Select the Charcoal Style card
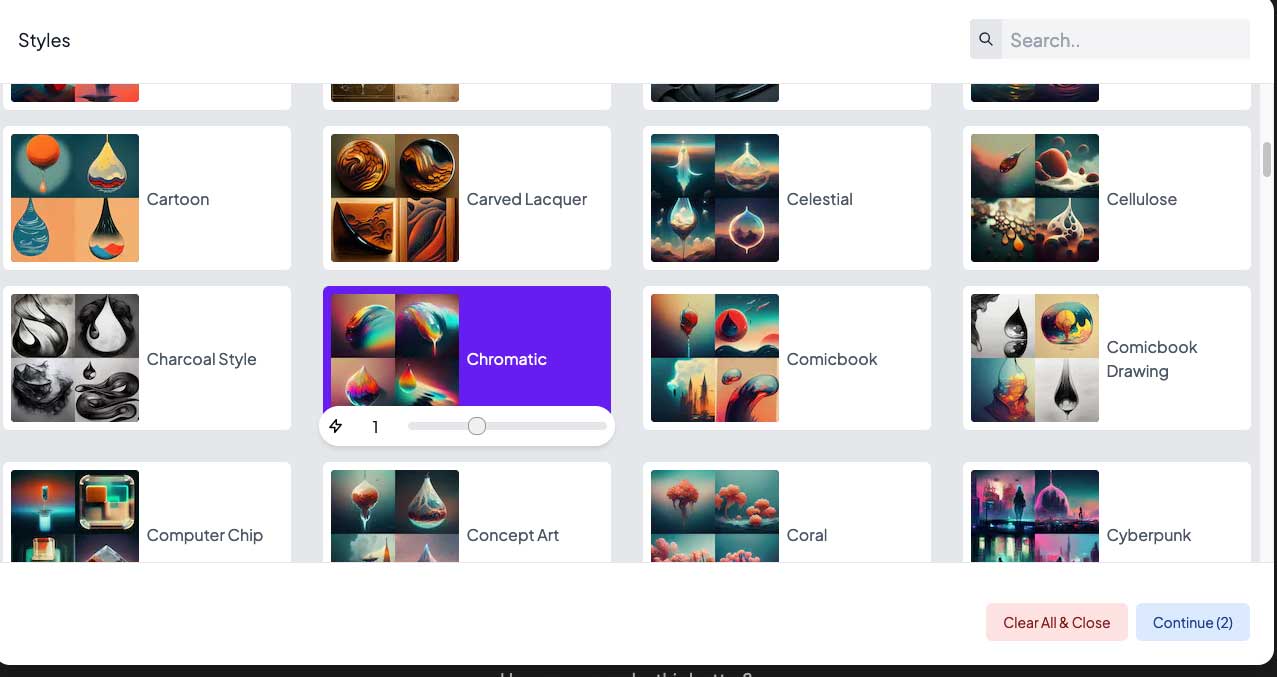Viewport: 1277px width, 677px height. [147, 358]
